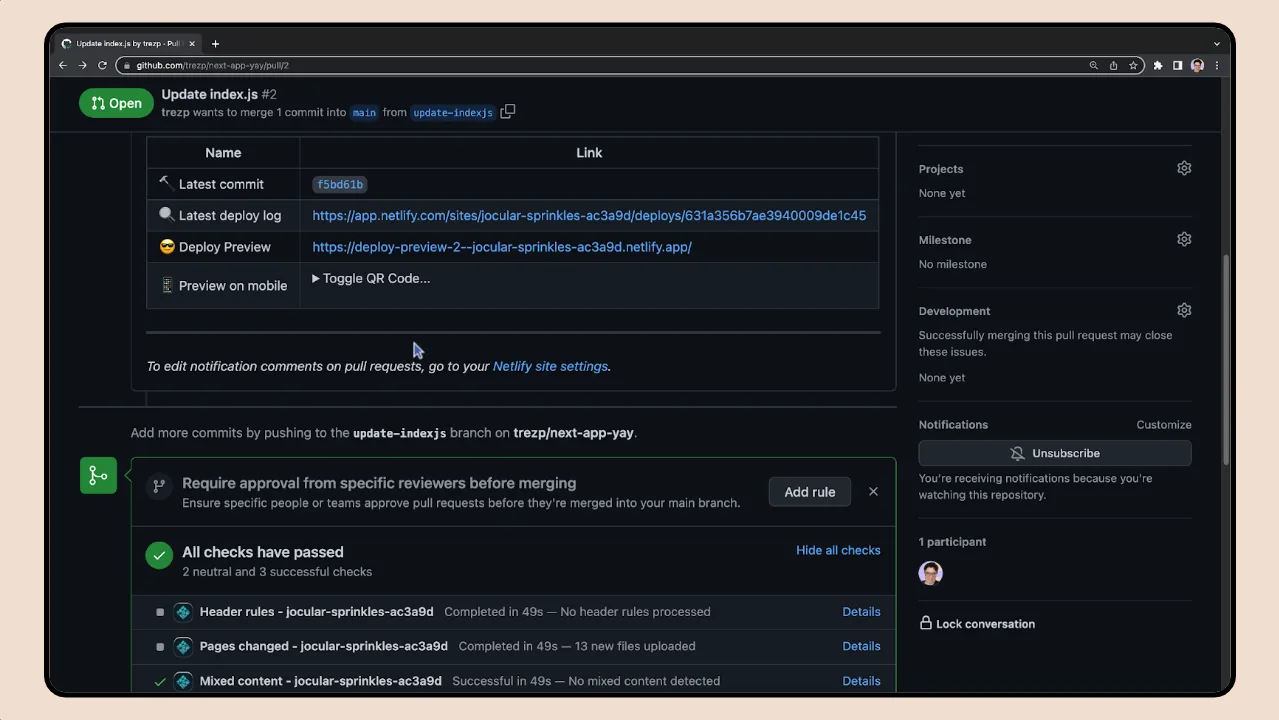Click the Pages changed check name
Screen dimensions: 1279x720
coord(323,646)
